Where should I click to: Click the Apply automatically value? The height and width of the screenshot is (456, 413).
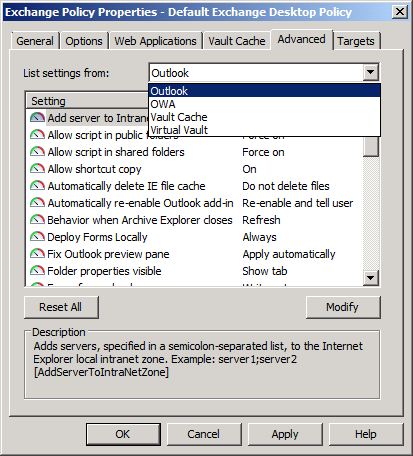289,254
